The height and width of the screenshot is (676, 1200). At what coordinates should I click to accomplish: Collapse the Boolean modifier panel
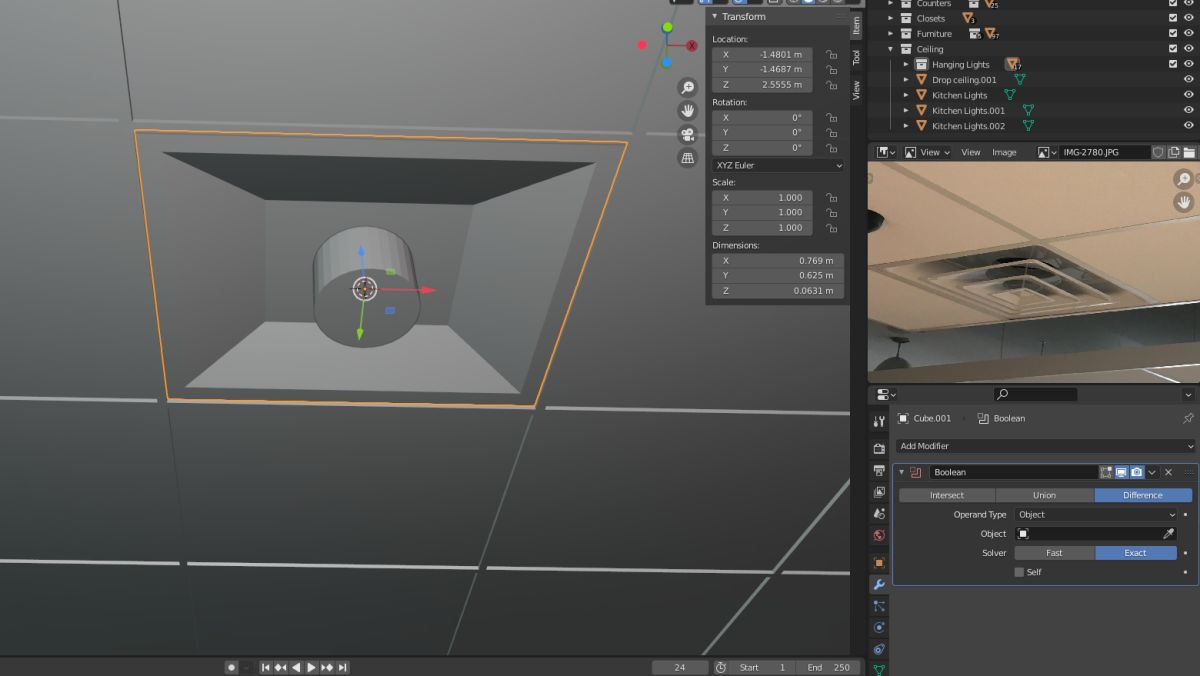902,472
